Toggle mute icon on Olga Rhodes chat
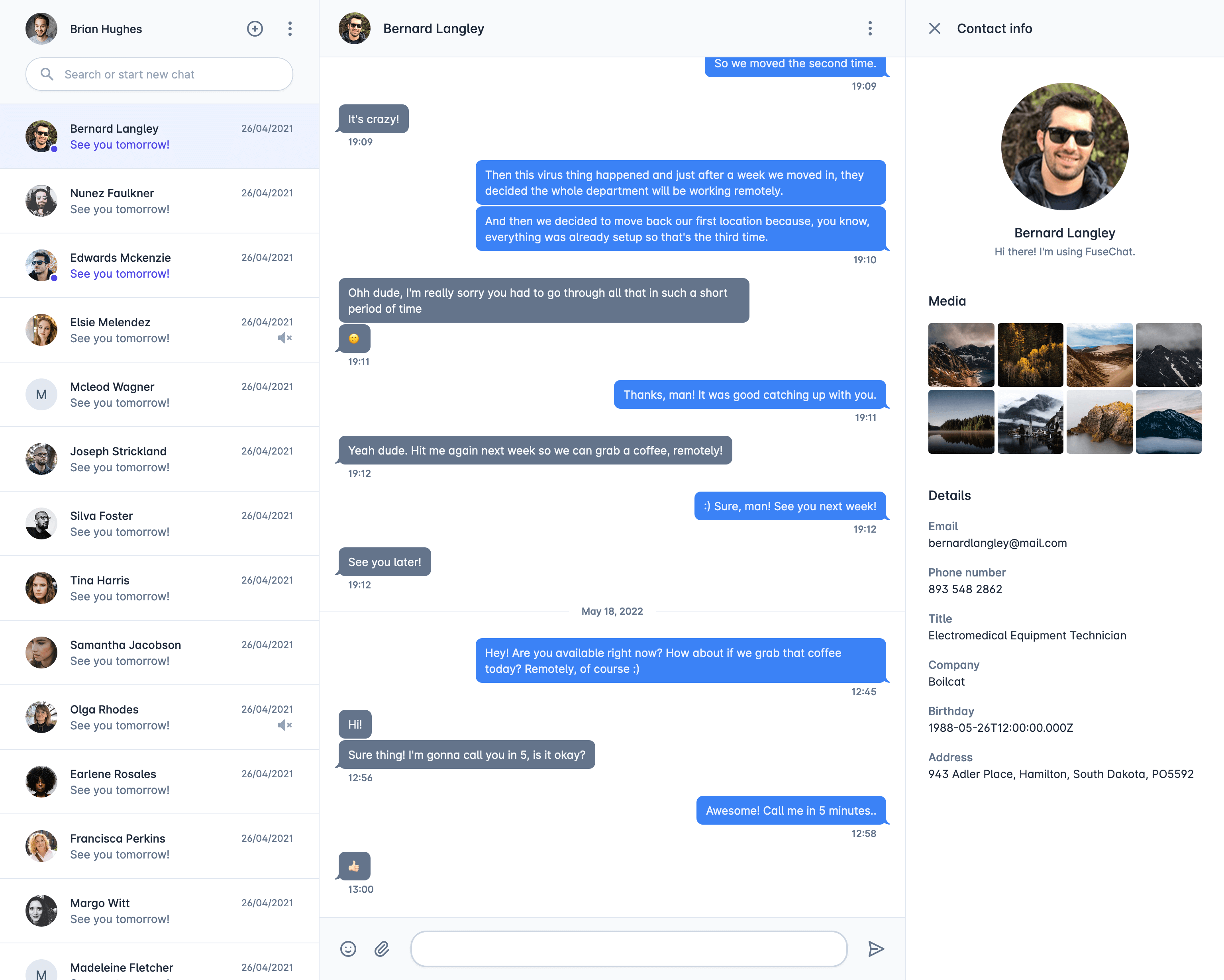The width and height of the screenshot is (1224, 980). point(284,725)
